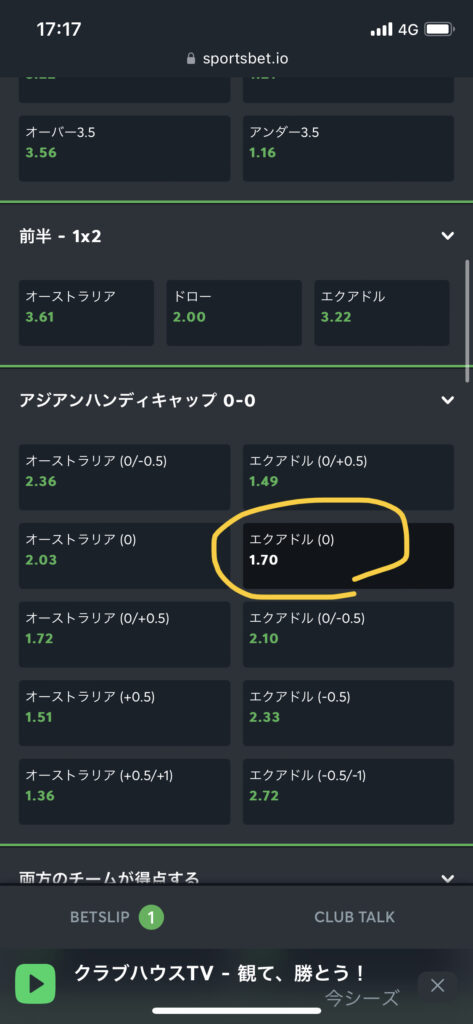Image resolution: width=473 pixels, height=1024 pixels.
Task: Tap the lock icon beside sportsbet.io
Action: click(191, 59)
